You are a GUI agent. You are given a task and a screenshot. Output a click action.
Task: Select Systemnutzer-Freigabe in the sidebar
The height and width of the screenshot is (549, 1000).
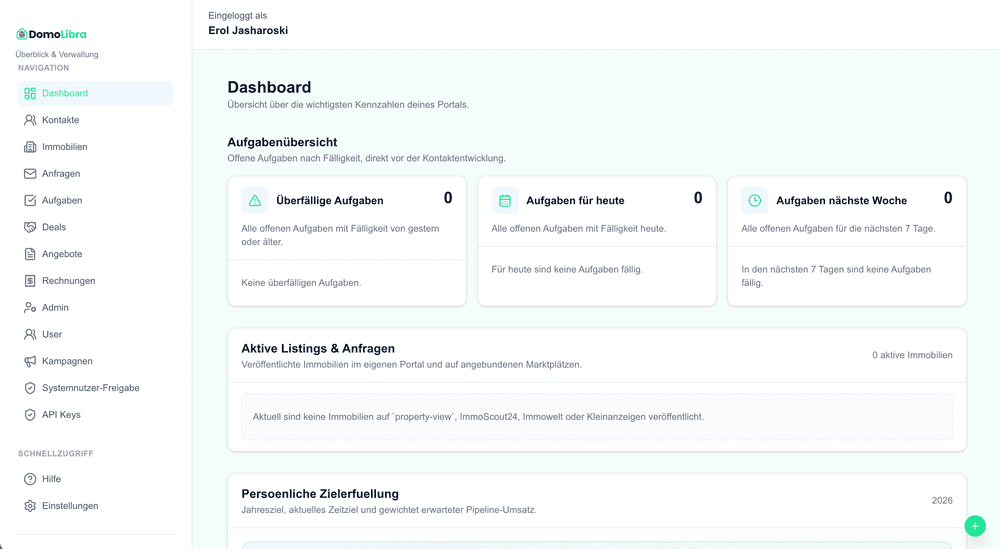point(90,388)
